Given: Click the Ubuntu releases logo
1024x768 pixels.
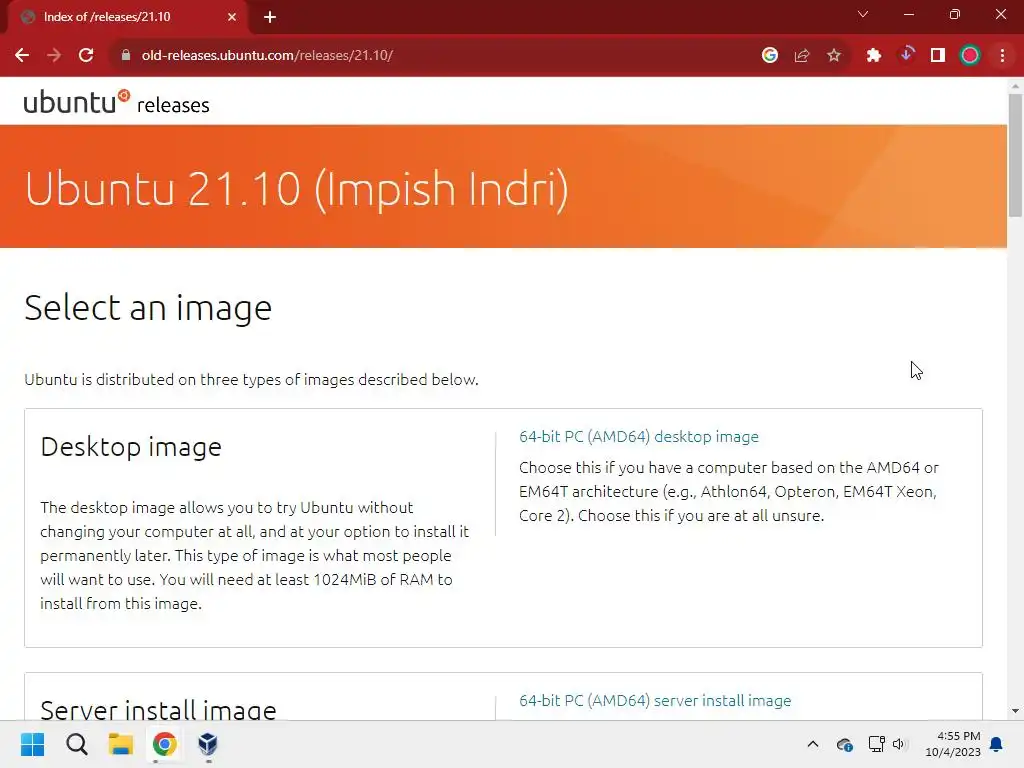Looking at the screenshot, I should [116, 103].
